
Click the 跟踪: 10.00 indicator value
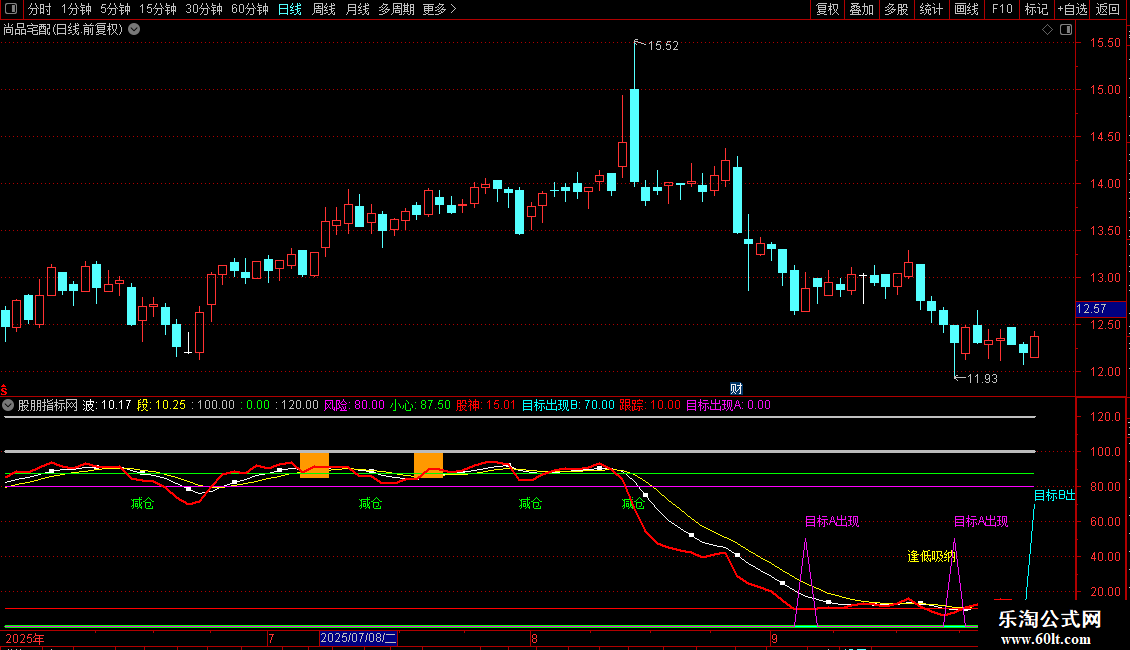[649, 405]
